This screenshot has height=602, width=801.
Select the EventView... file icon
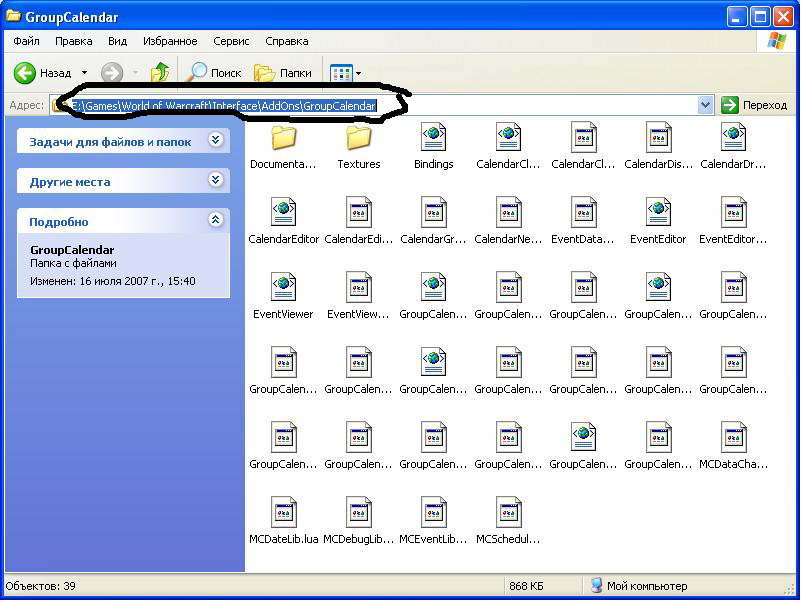click(359, 287)
